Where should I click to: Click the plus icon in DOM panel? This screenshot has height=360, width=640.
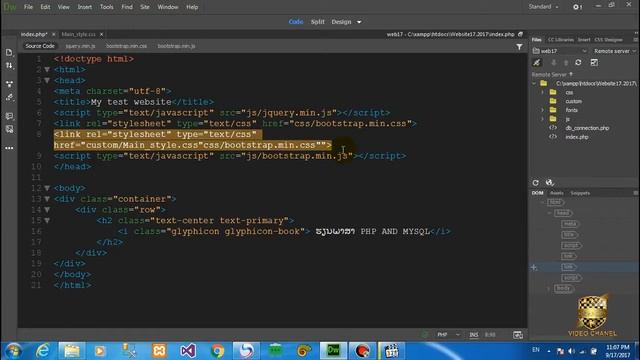pos(534,267)
